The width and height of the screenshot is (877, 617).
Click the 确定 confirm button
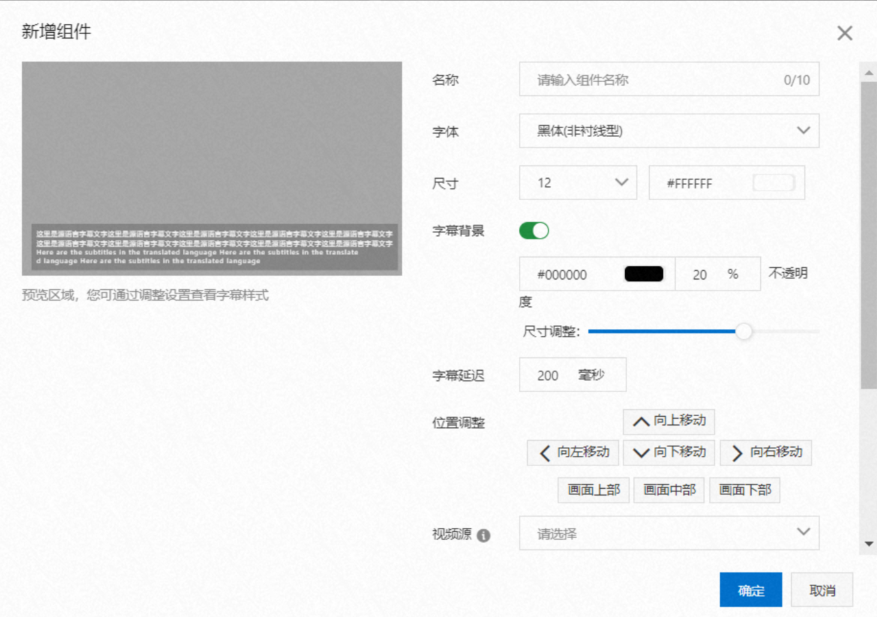[750, 589]
